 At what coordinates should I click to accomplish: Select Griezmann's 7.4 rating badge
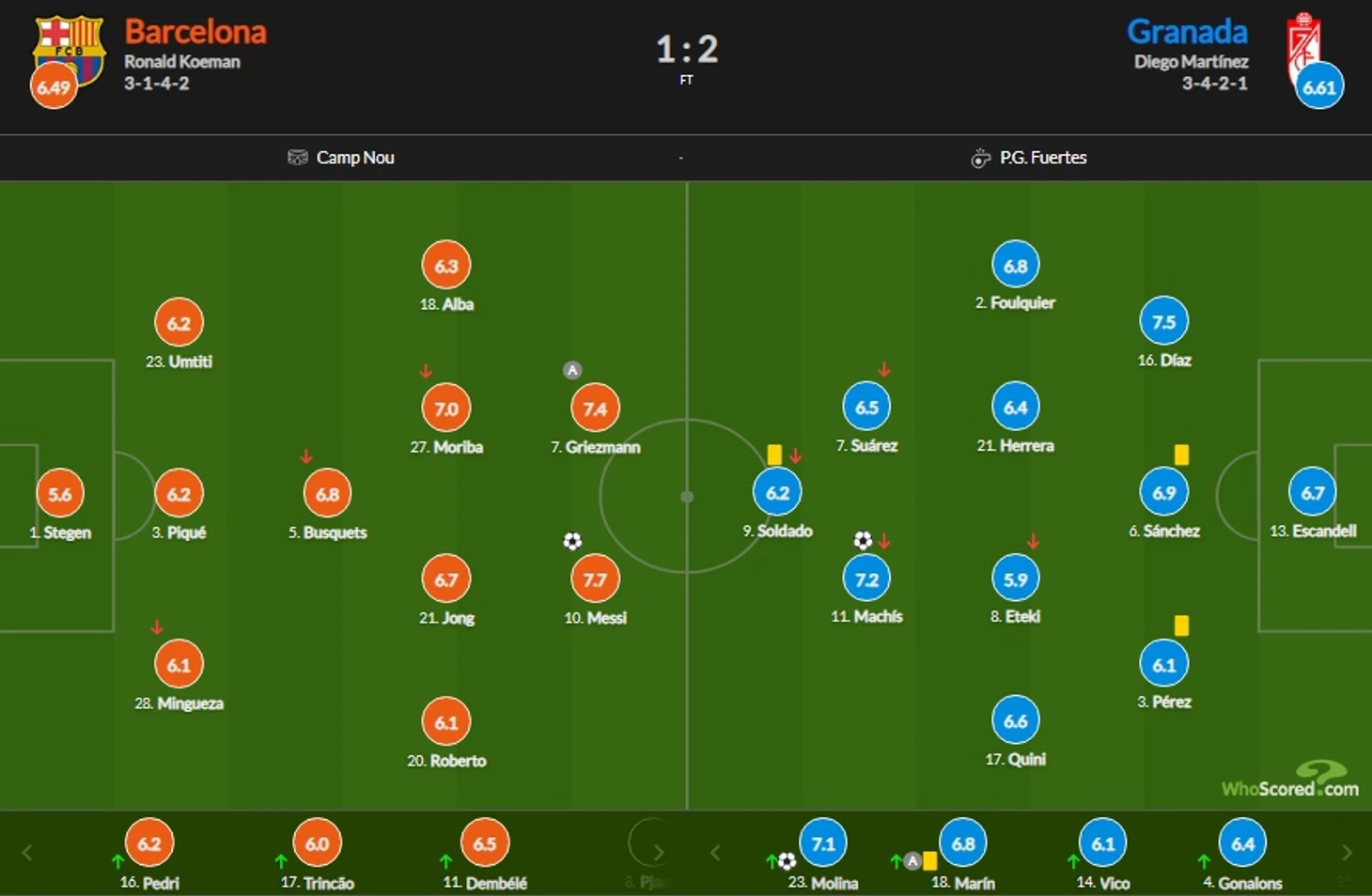pyautogui.click(x=595, y=409)
